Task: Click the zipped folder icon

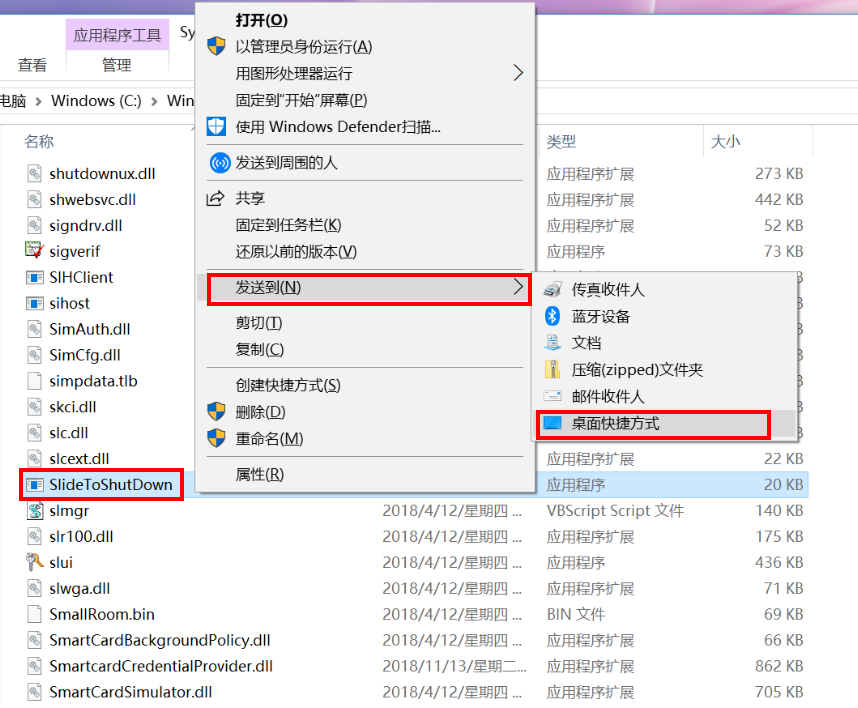Action: (552, 369)
